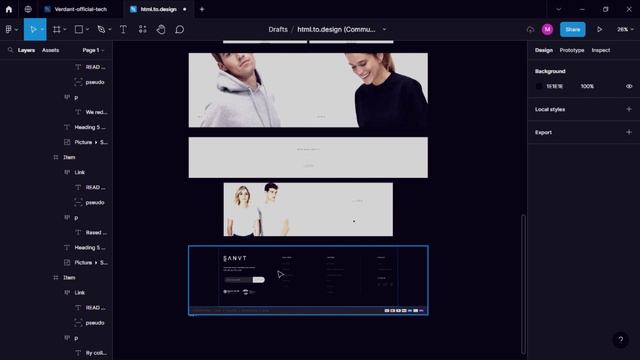The width and height of the screenshot is (640, 360).
Task: Click the background color swatch
Action: pos(539,86)
